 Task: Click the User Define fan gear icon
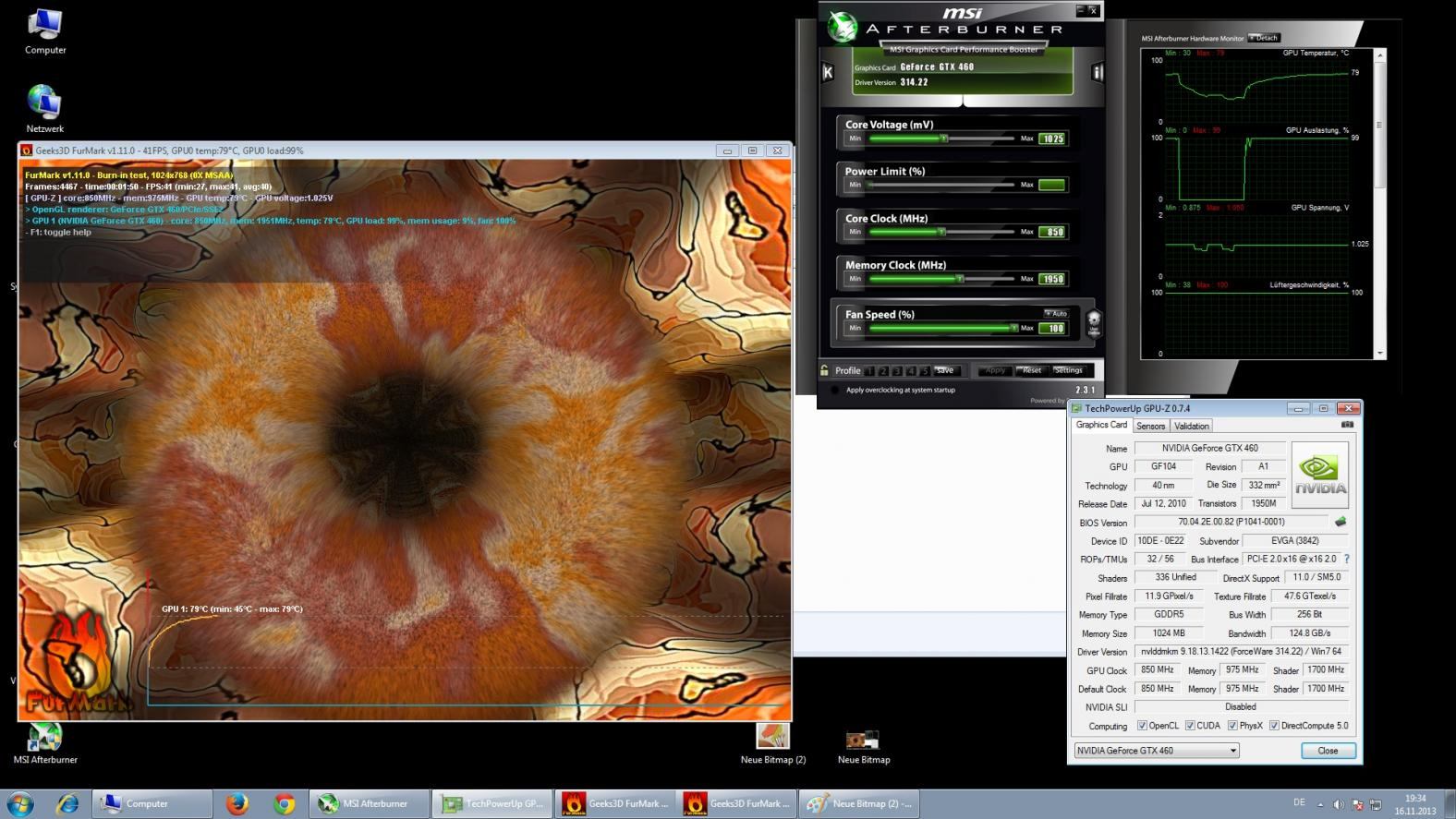tap(1094, 321)
